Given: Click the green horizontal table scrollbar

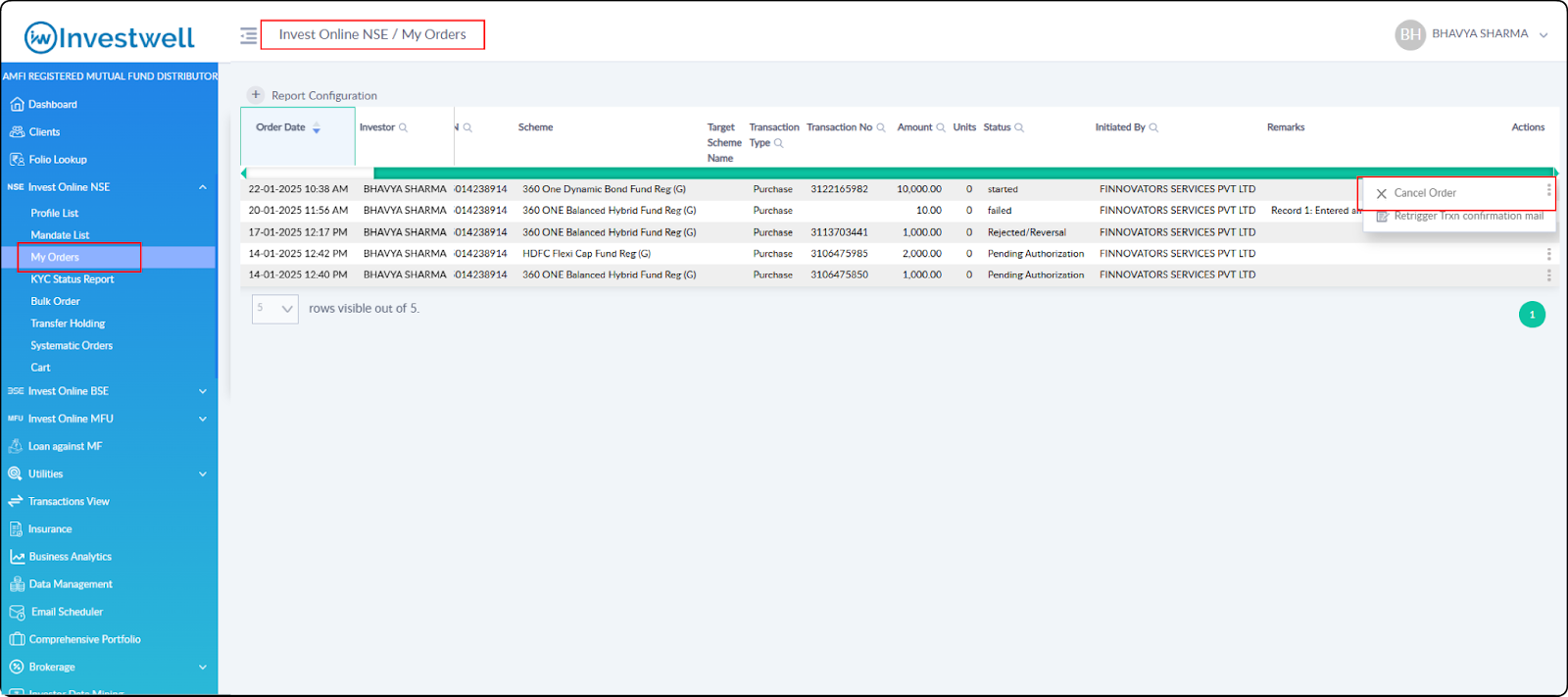Looking at the screenshot, I should (965, 173).
